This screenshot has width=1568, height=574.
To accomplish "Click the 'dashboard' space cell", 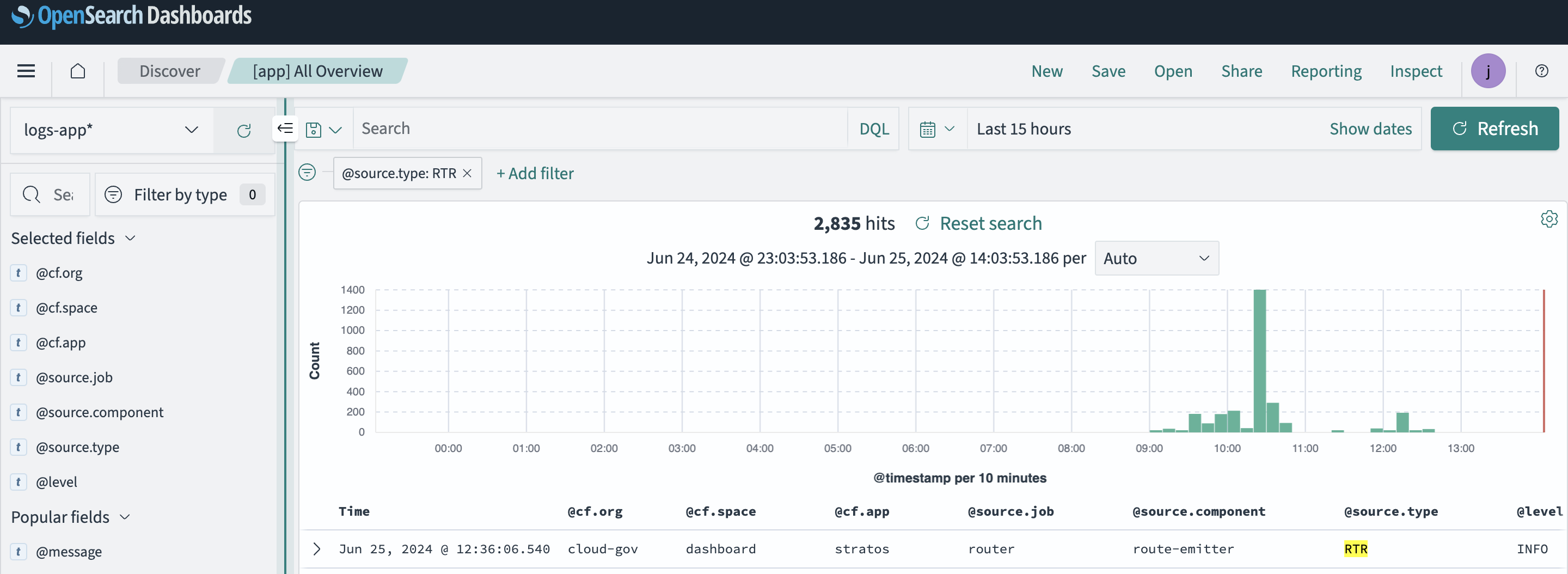I will (721, 548).
